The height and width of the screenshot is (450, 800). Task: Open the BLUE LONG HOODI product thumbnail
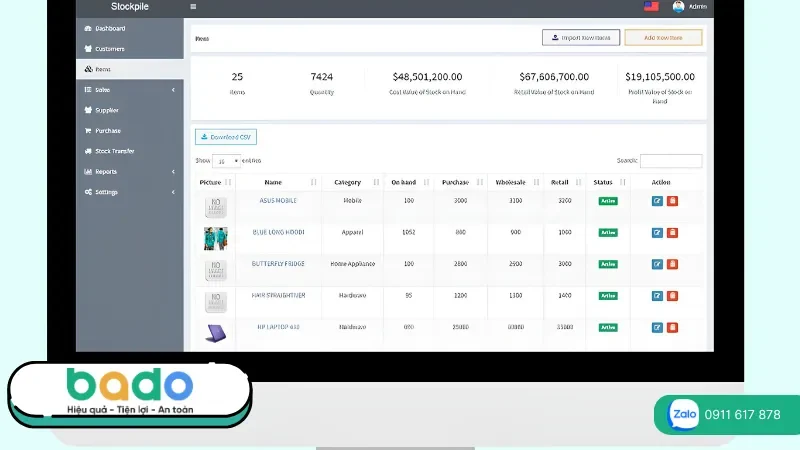click(x=216, y=239)
